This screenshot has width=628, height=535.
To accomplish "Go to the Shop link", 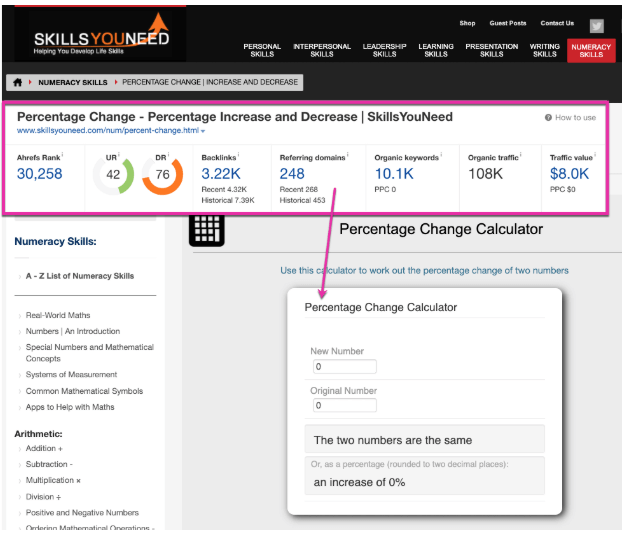I will [467, 23].
